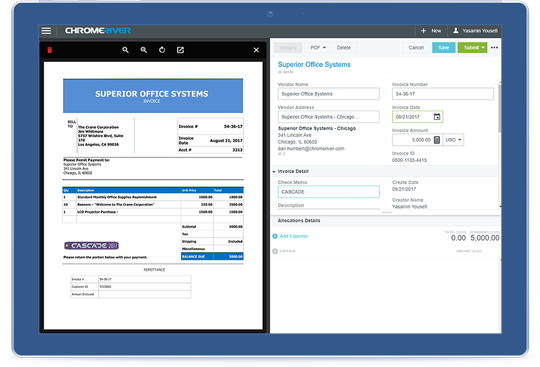Click the Delete button
The width and height of the screenshot is (540, 367).
[344, 48]
